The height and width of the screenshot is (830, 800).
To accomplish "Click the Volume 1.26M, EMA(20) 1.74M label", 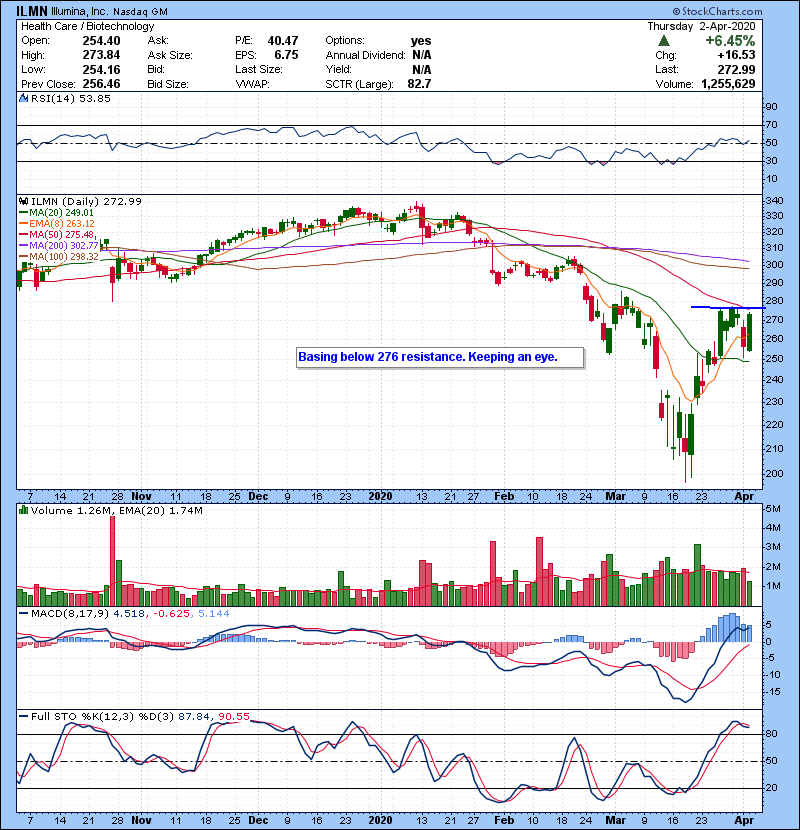I will [x=116, y=510].
